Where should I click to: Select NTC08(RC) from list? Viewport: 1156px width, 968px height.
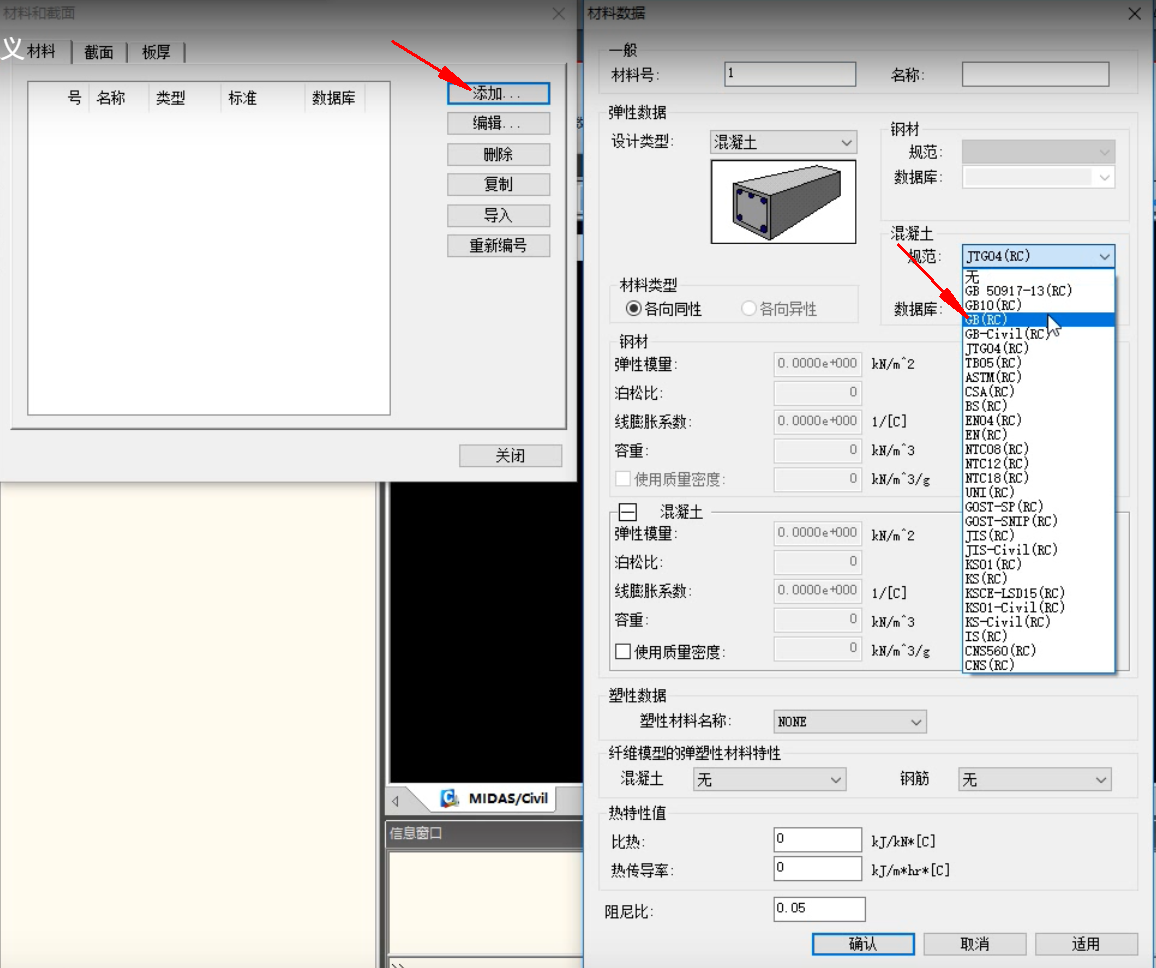click(x=1039, y=449)
